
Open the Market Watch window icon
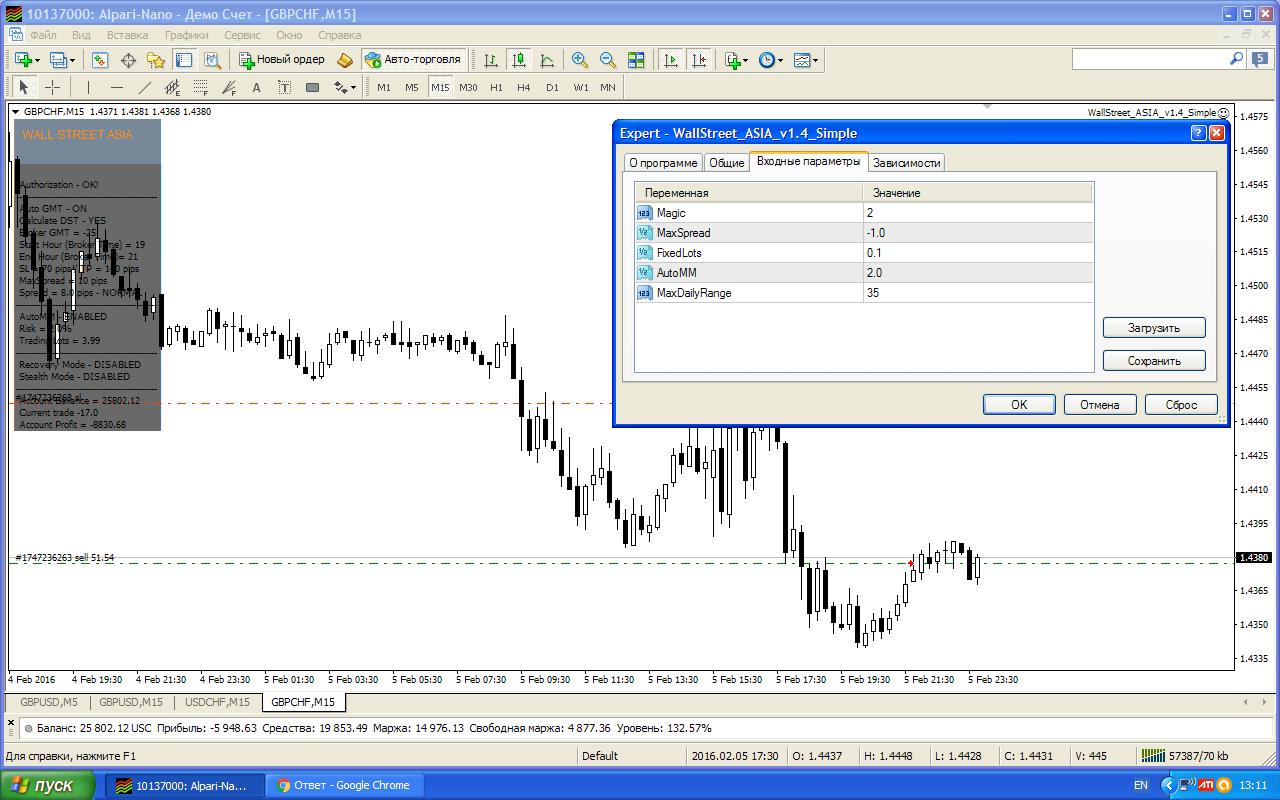[100, 60]
